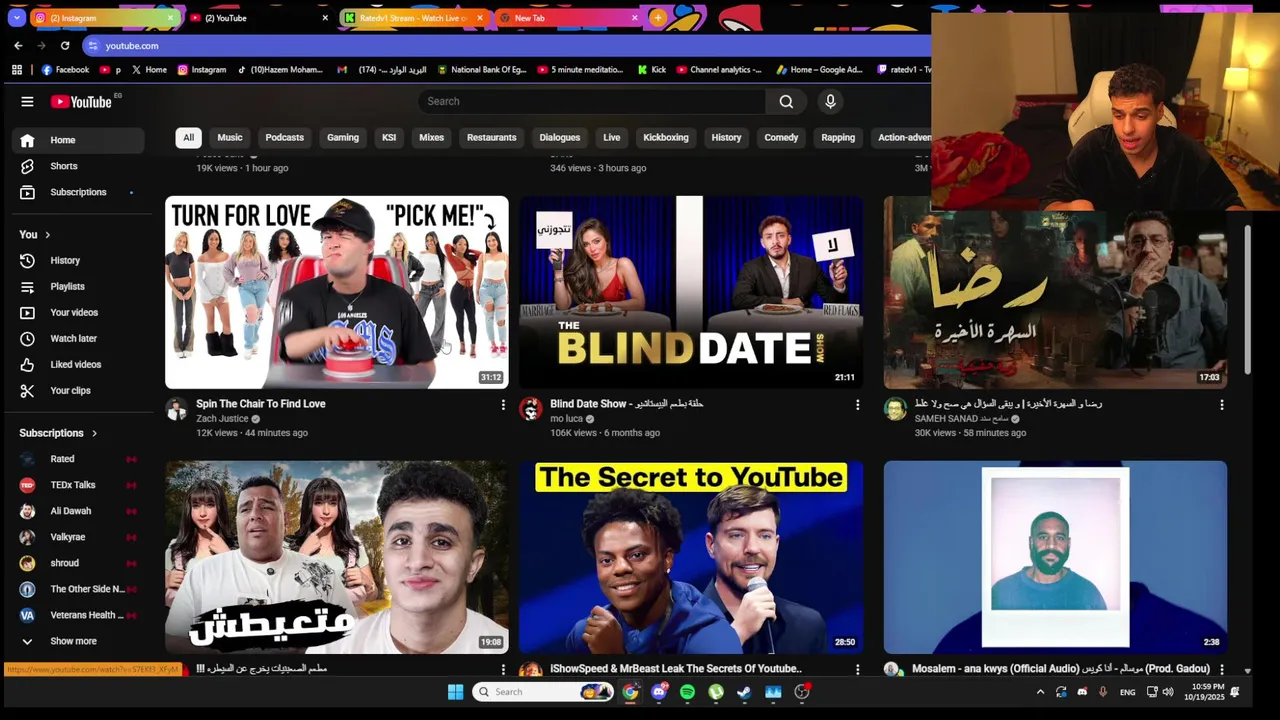Image resolution: width=1280 pixels, height=720 pixels.
Task: Open options menu for SAMEH SANAD video
Action: pos(1221,405)
